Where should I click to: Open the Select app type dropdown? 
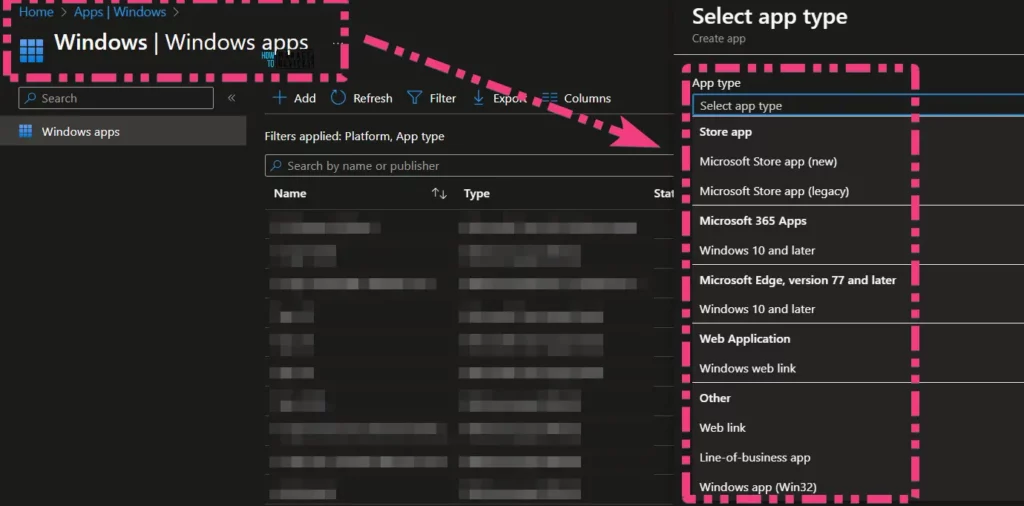(x=858, y=105)
